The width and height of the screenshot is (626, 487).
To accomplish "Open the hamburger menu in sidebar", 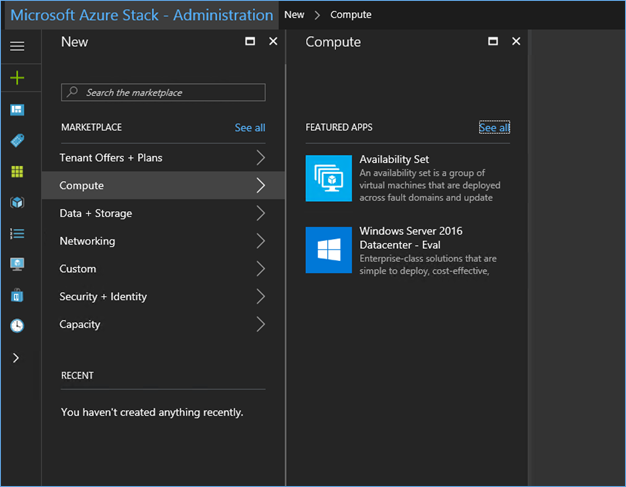I will coord(17,46).
